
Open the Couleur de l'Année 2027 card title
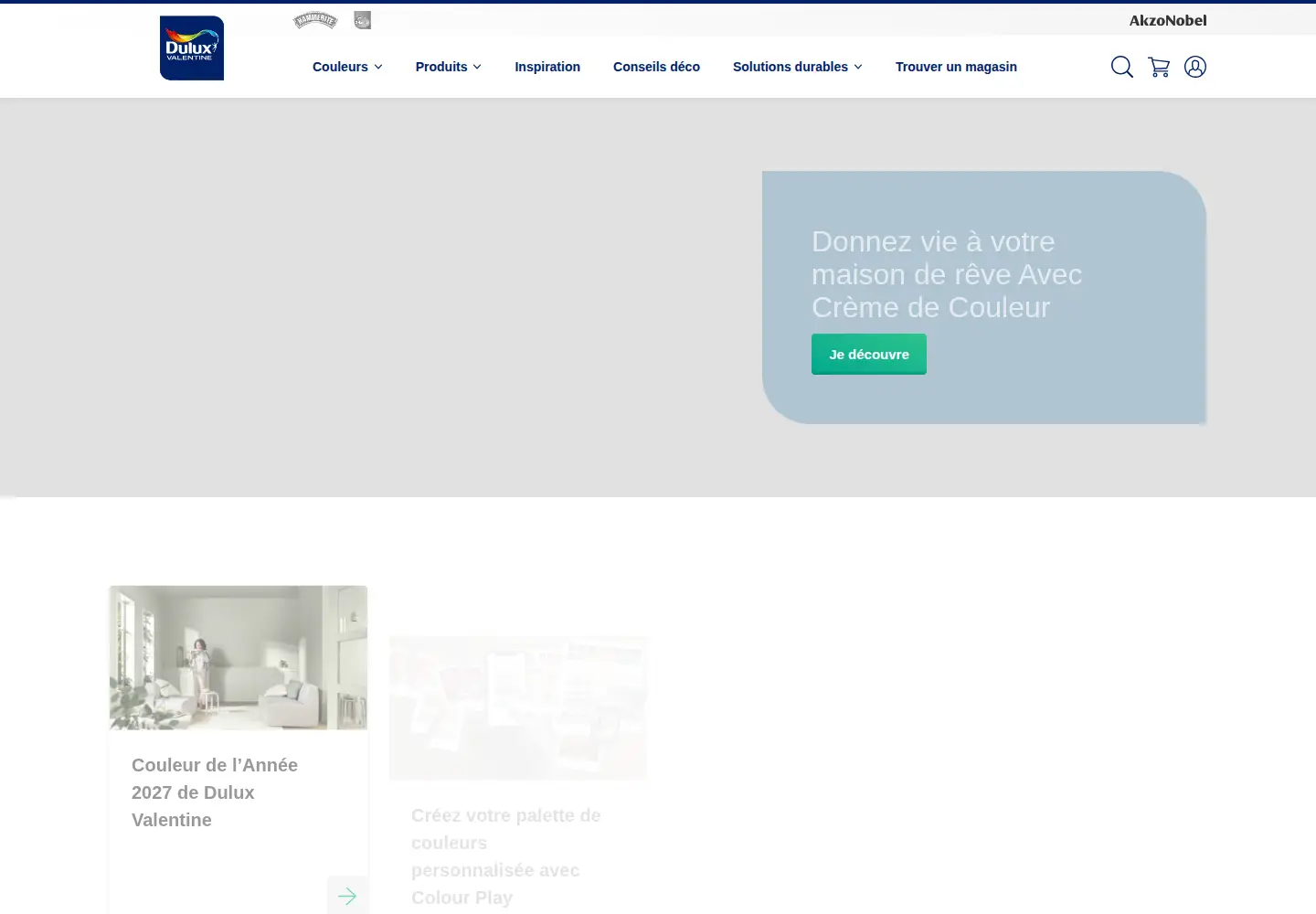click(215, 792)
